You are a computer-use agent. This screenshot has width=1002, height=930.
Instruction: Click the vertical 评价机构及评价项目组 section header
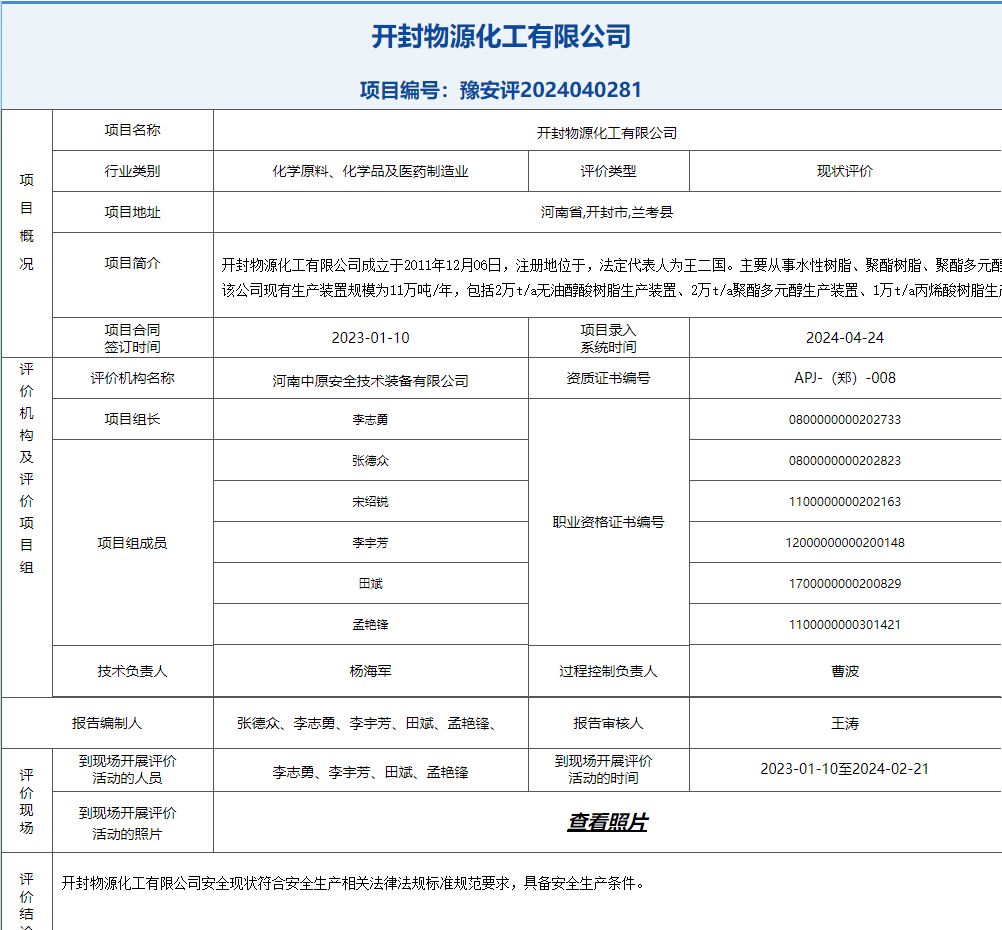(26, 468)
